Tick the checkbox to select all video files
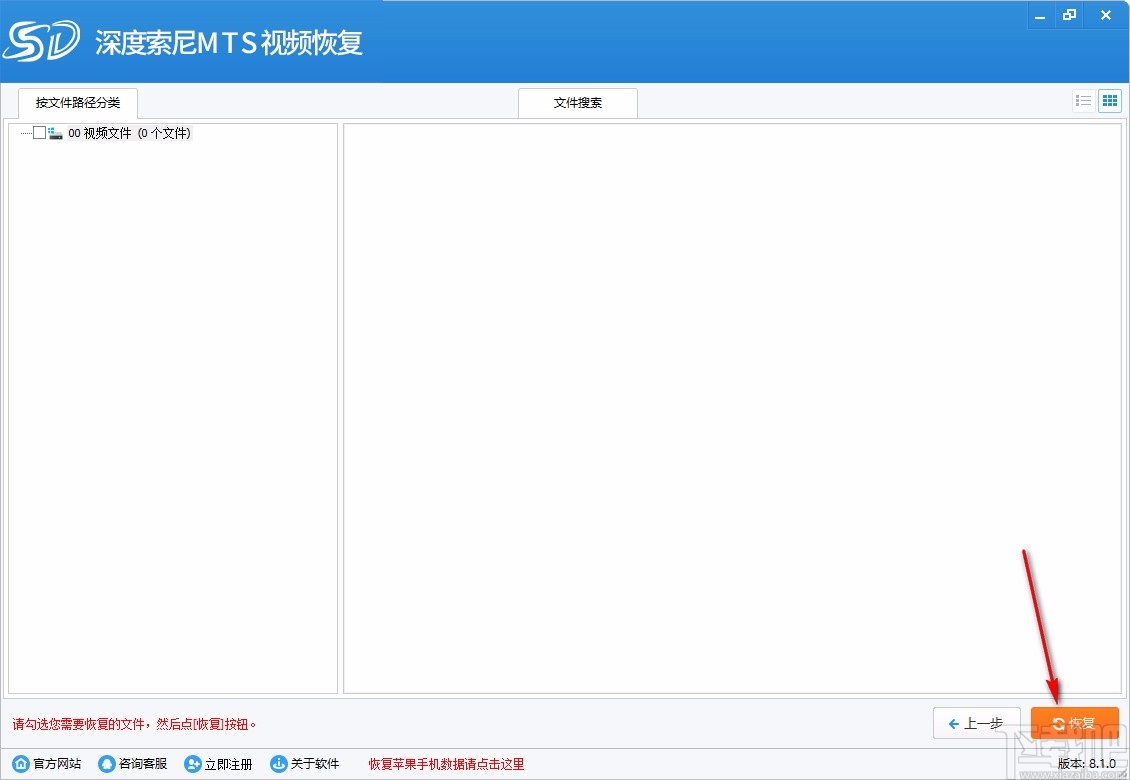 point(40,132)
